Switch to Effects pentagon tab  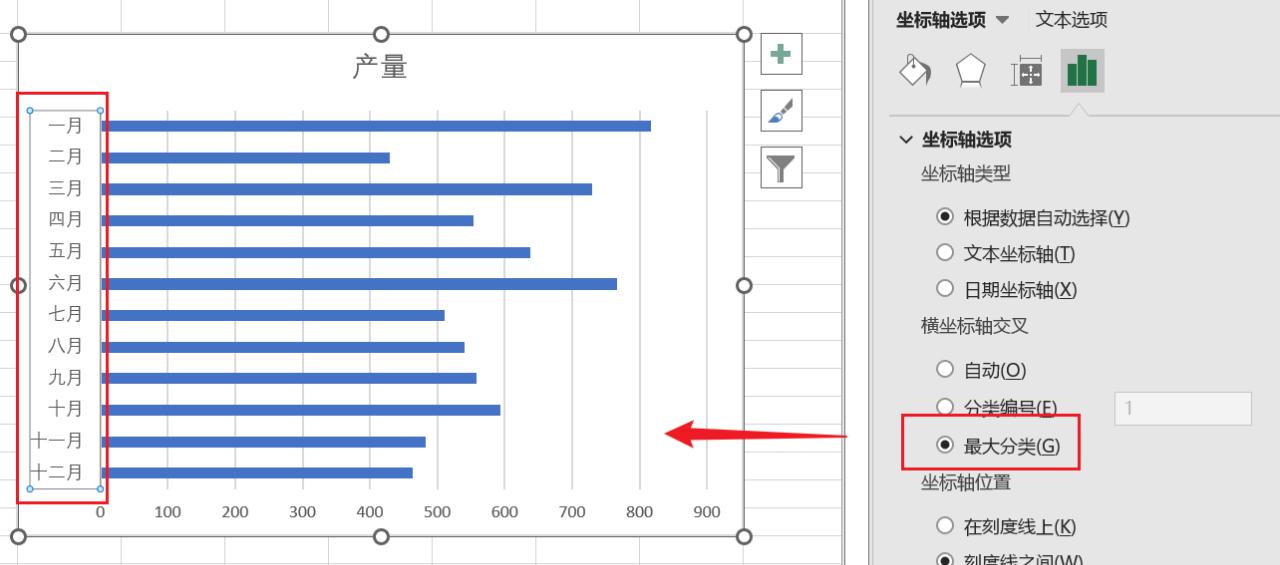(970, 71)
